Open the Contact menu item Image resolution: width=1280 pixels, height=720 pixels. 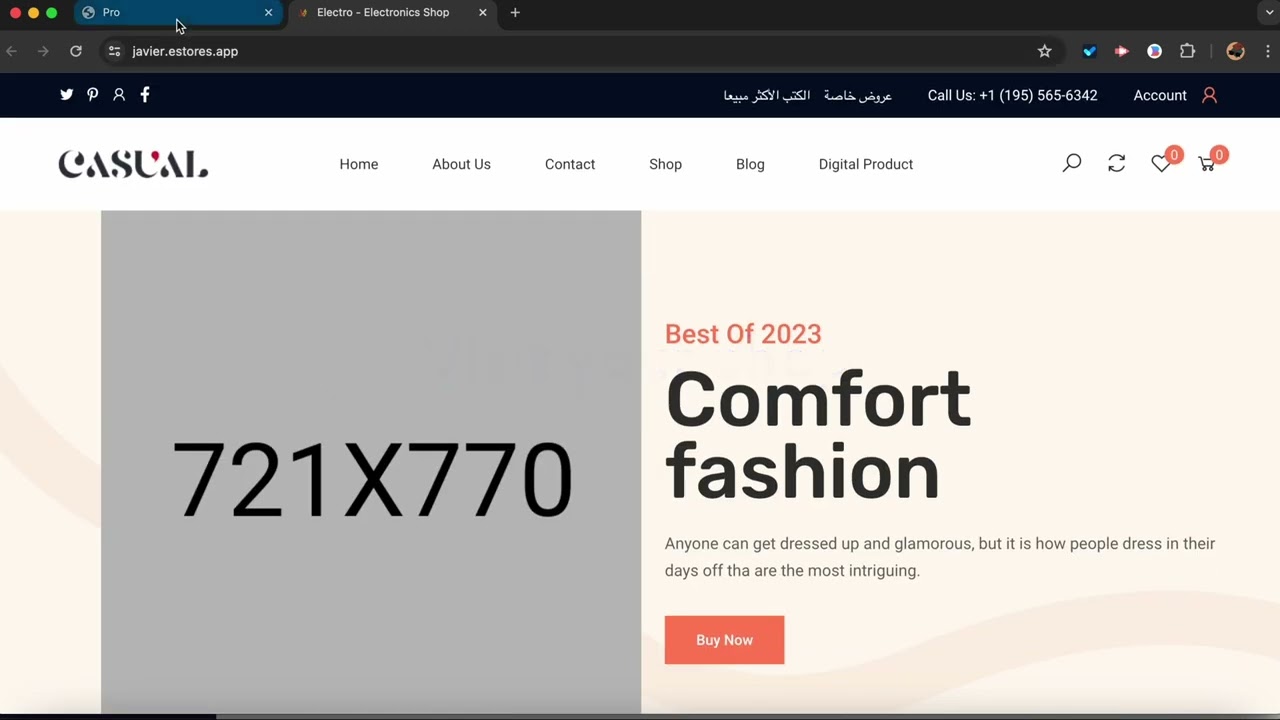point(570,164)
